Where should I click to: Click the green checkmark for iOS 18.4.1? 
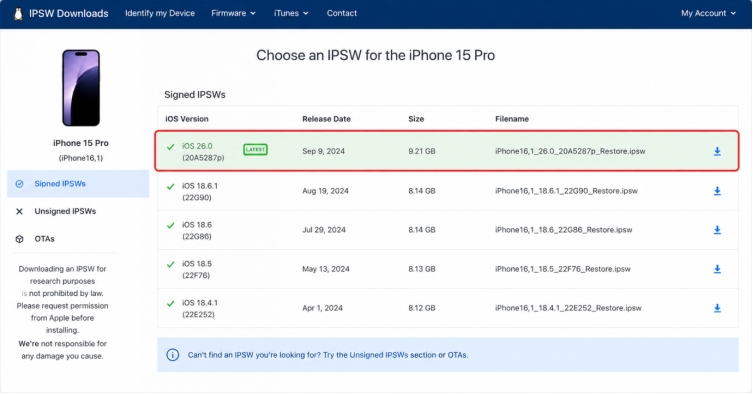tap(170, 303)
